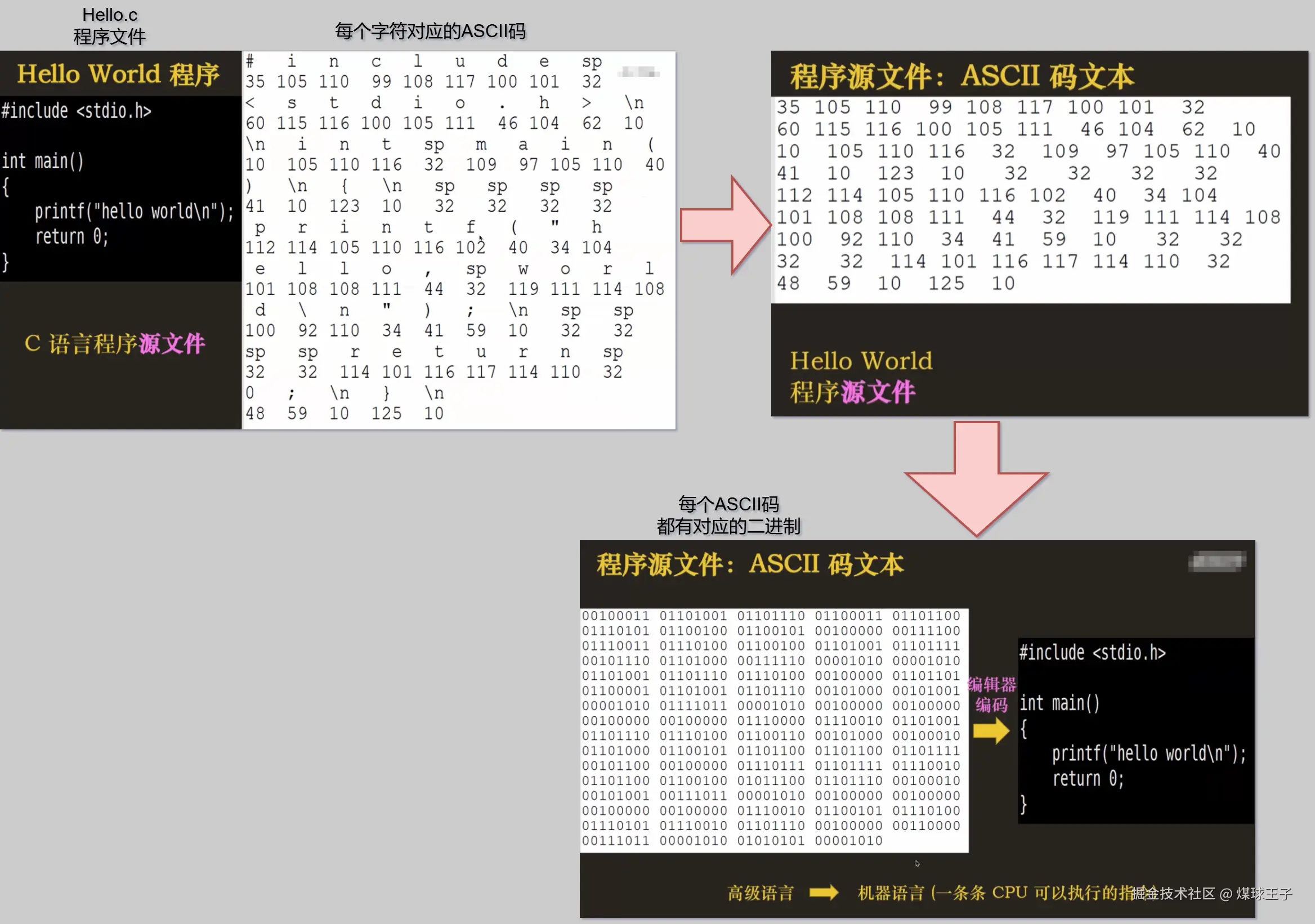The image size is (1315, 924).
Task: Click the small mouse cursor below binary table
Action: coord(917,863)
